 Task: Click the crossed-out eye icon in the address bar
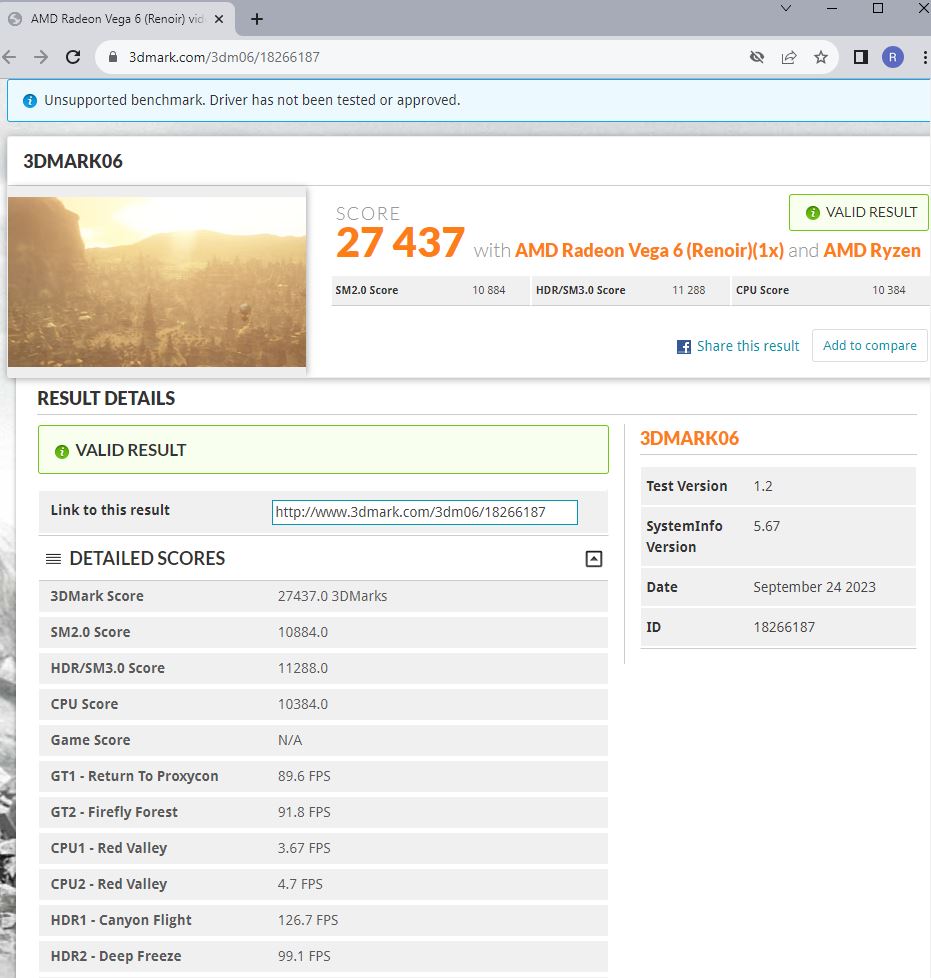click(757, 57)
